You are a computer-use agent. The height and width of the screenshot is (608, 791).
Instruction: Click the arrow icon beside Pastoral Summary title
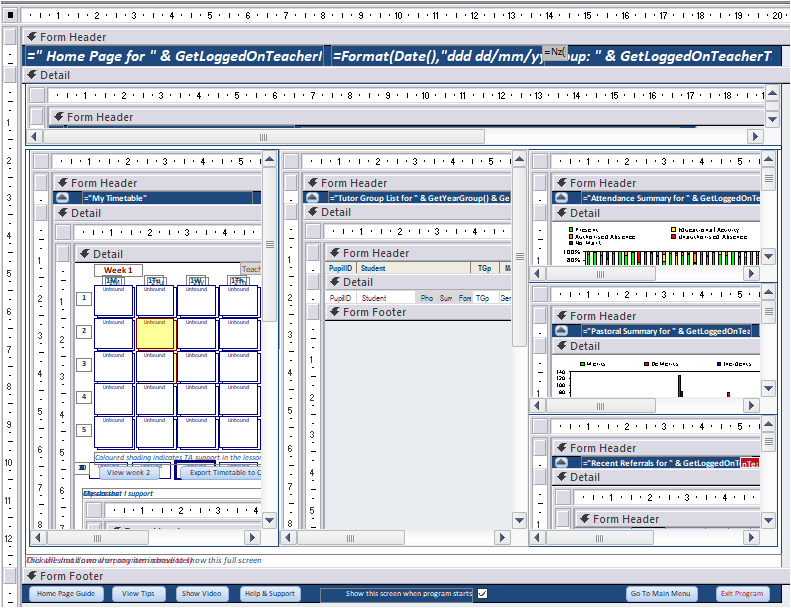(561, 330)
